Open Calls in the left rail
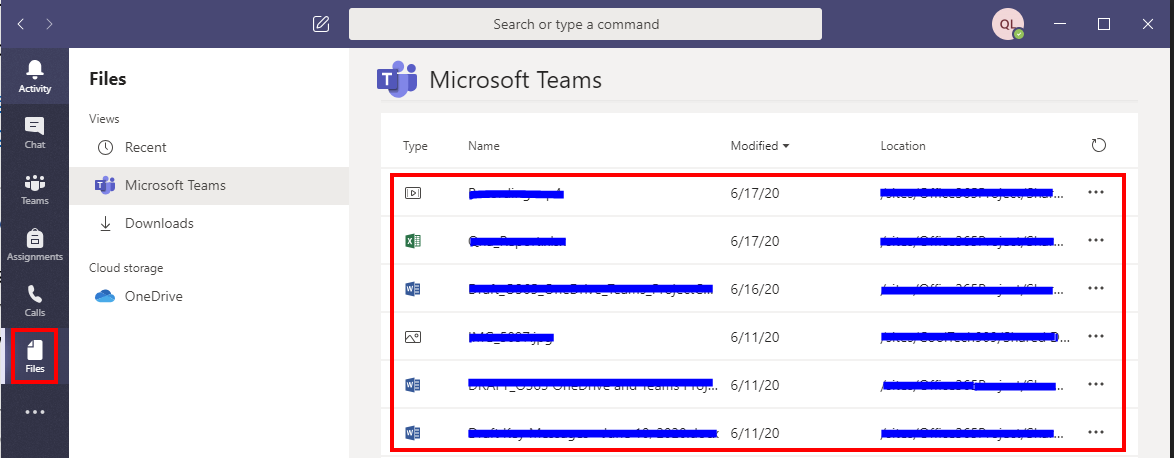The height and width of the screenshot is (458, 1174). (x=34, y=300)
